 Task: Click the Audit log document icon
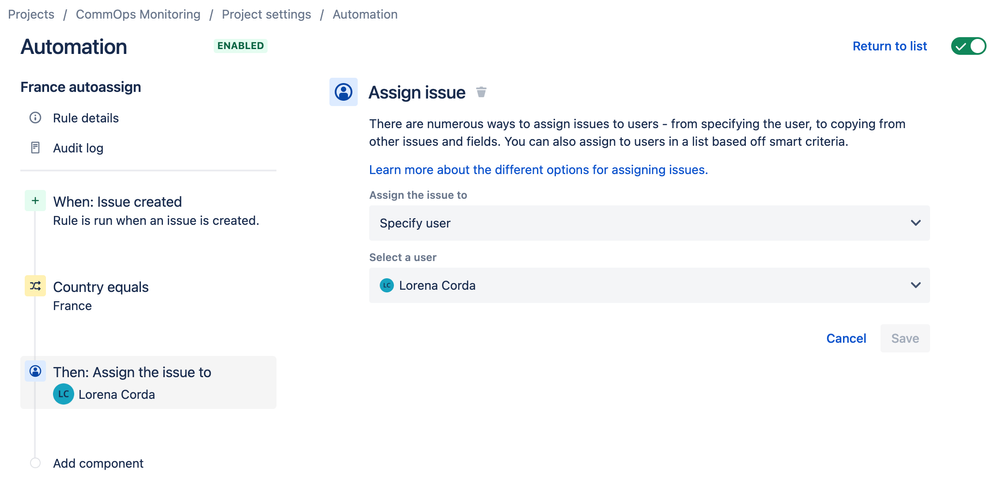pyautogui.click(x=35, y=148)
